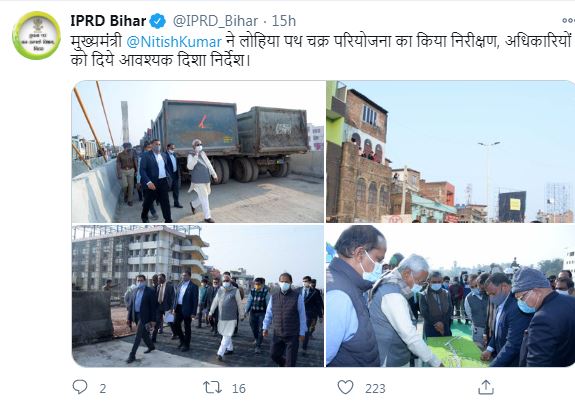
Task: View the photo of old brick building
Action: point(450,151)
